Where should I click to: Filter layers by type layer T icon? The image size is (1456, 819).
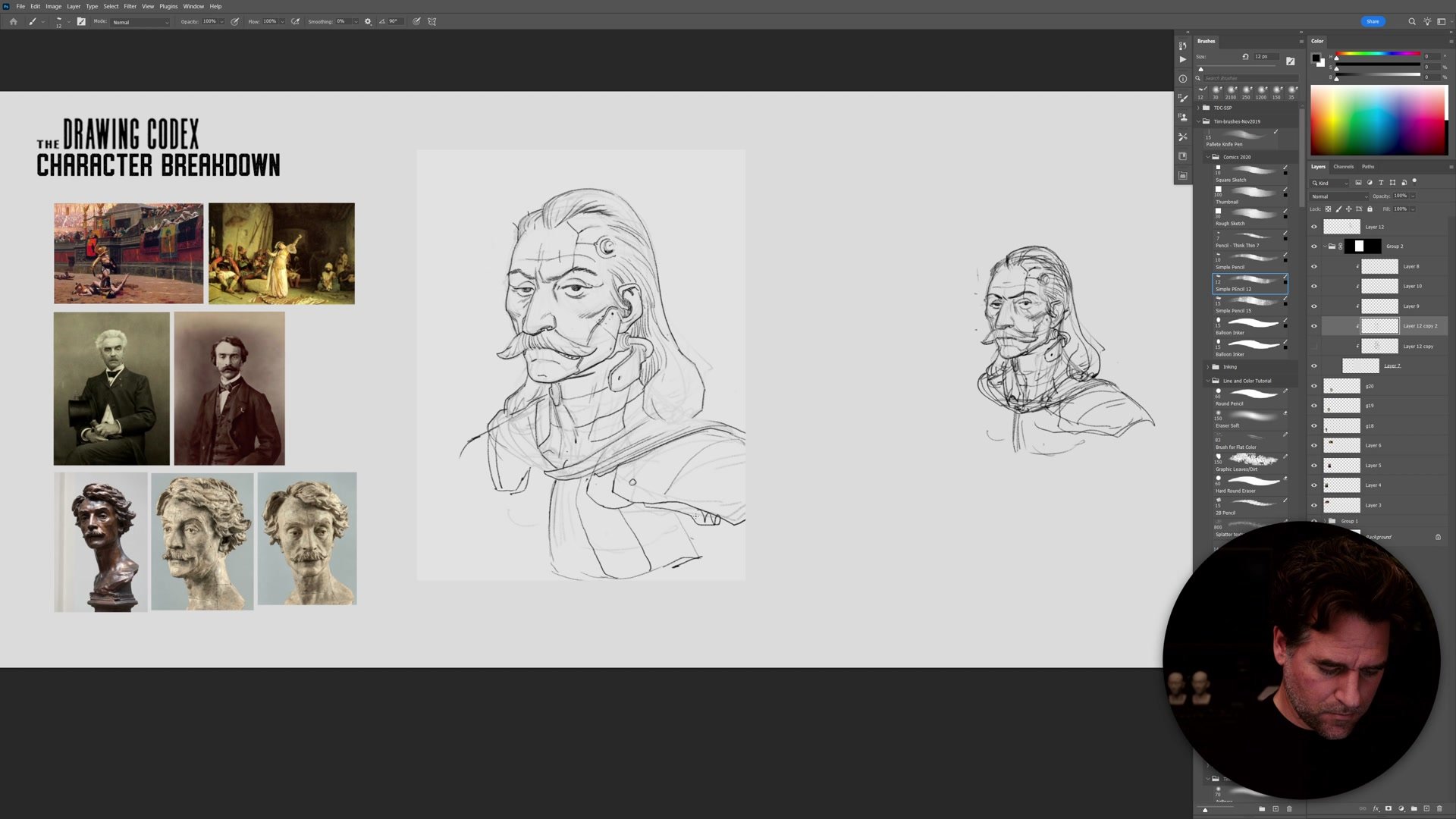[1381, 183]
